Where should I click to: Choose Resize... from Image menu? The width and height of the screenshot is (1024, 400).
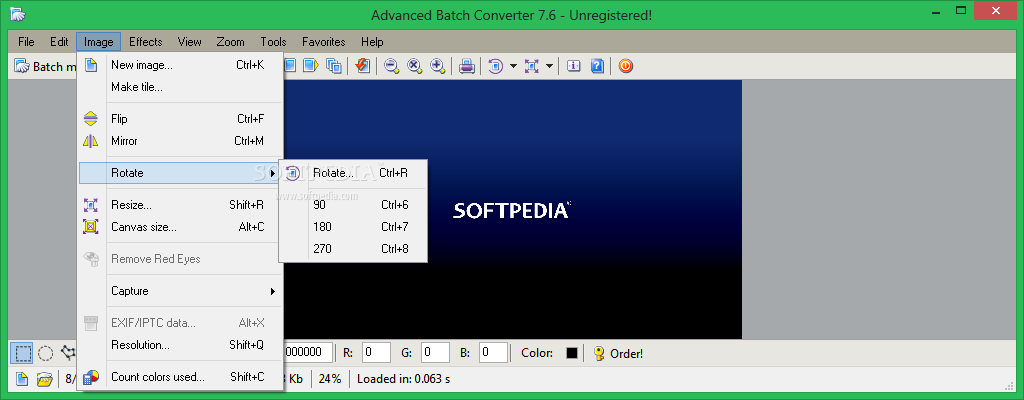[x=180, y=205]
